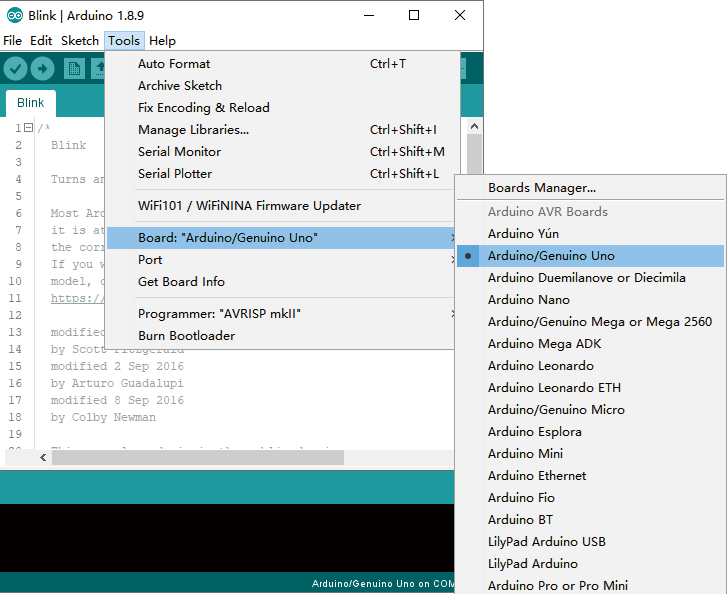This screenshot has height=594, width=727.
Task: Choose Archive Sketch menu entry
Action: (283, 86)
